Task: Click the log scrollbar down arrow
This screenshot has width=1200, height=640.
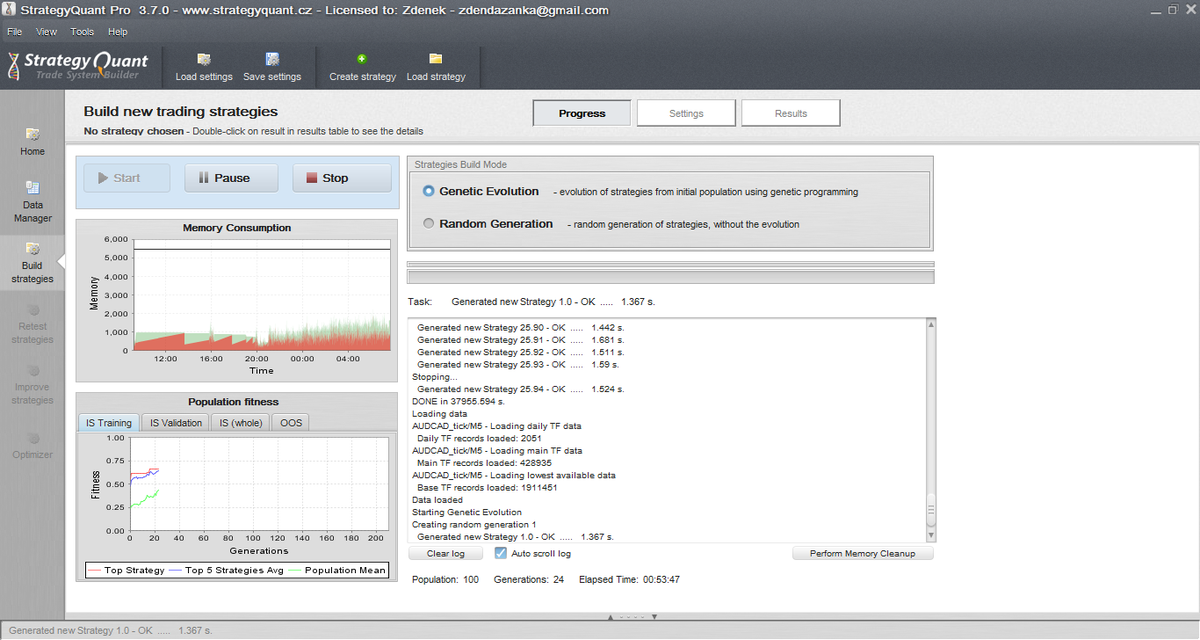Action: coord(931,535)
